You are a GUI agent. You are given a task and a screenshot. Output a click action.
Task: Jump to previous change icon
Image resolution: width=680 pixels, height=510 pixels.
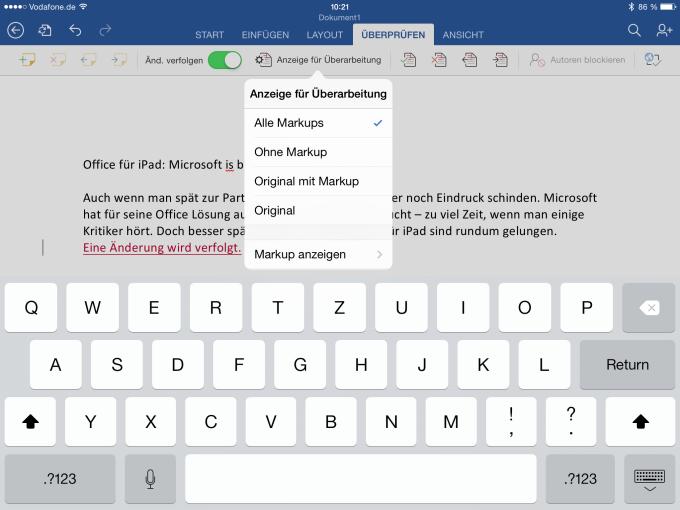(x=470, y=60)
